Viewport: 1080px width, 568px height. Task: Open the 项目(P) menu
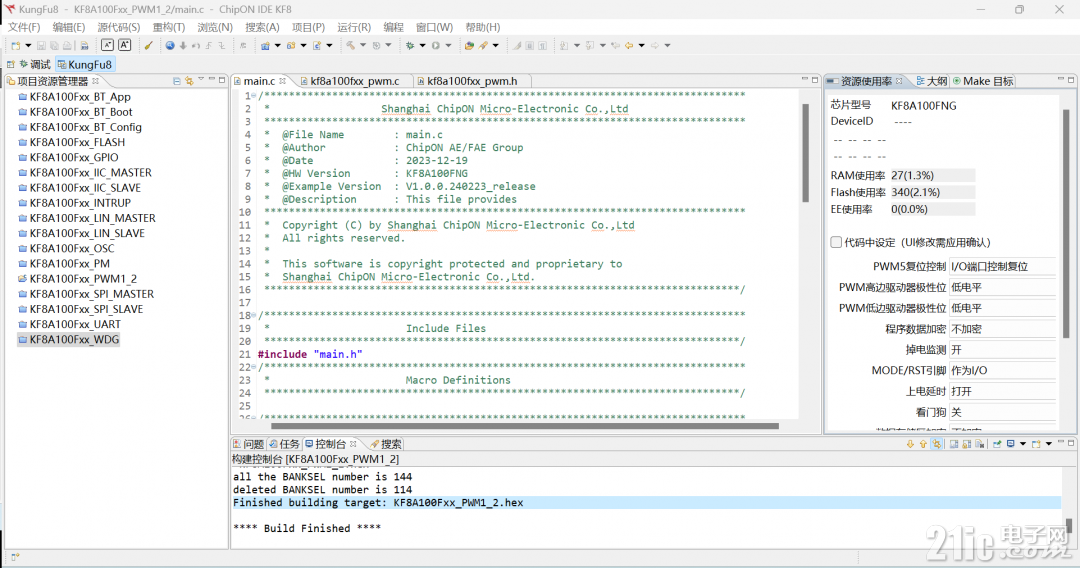click(308, 28)
